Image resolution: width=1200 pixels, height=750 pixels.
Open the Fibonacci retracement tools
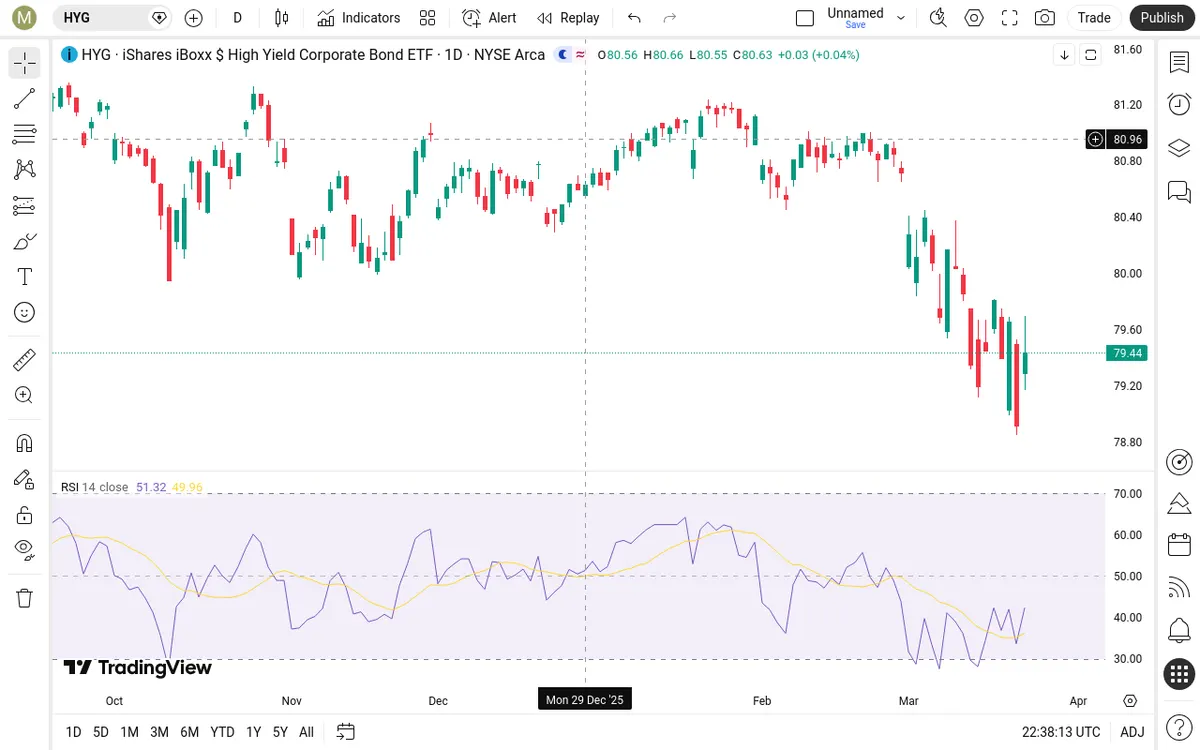(25, 134)
